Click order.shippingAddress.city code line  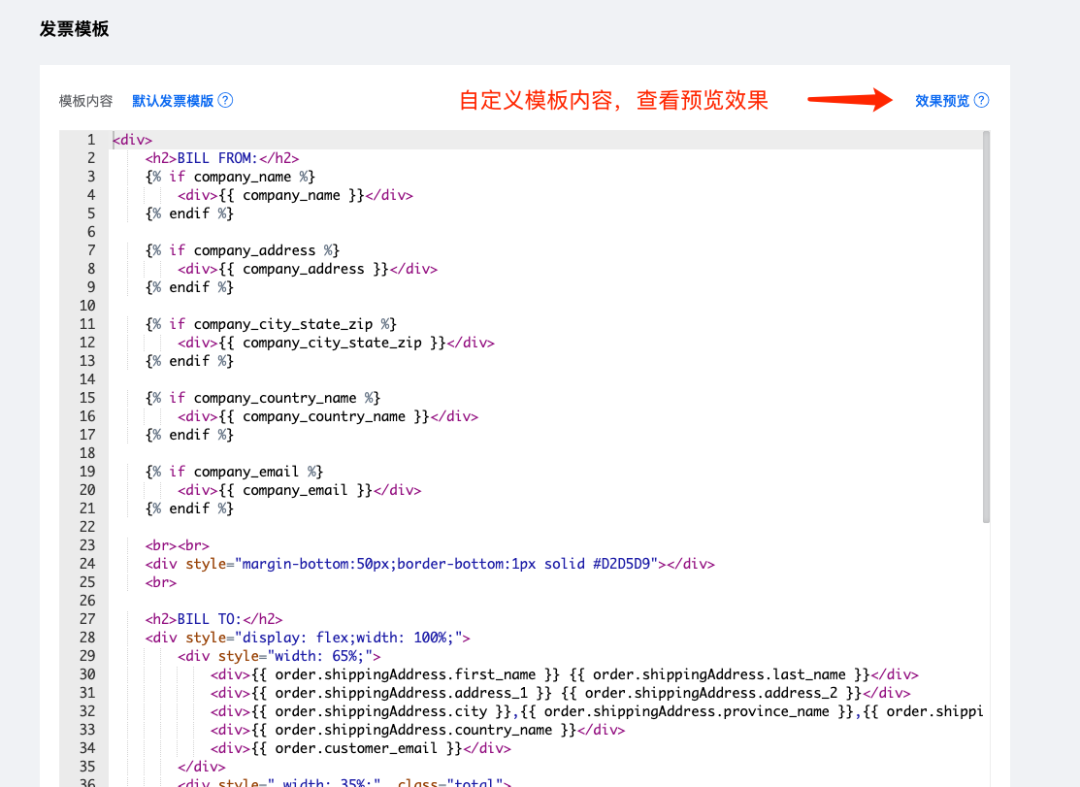596,712
